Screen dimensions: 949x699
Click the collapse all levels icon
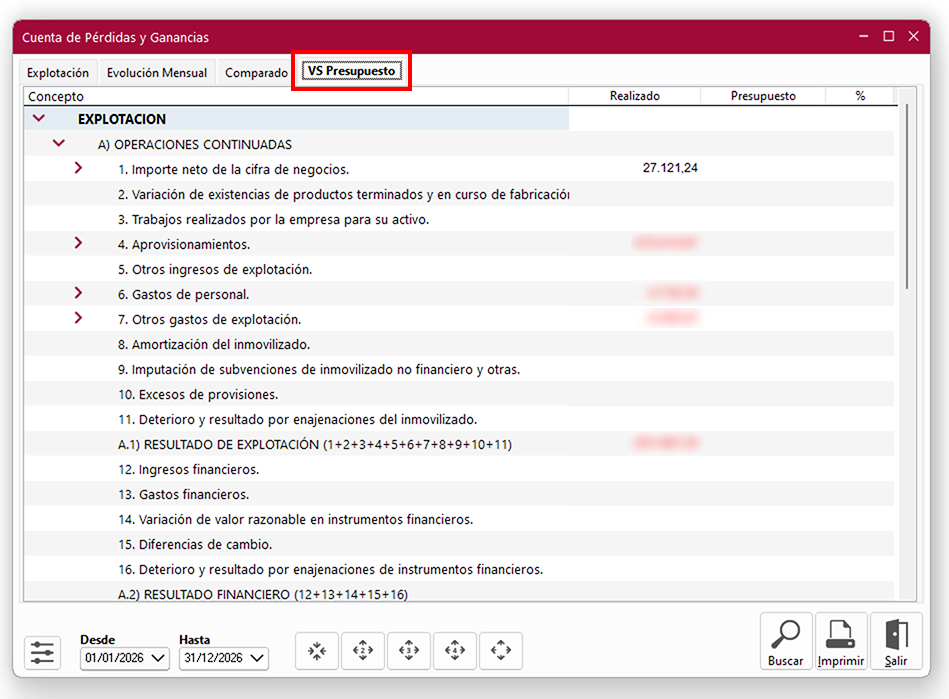(x=318, y=651)
